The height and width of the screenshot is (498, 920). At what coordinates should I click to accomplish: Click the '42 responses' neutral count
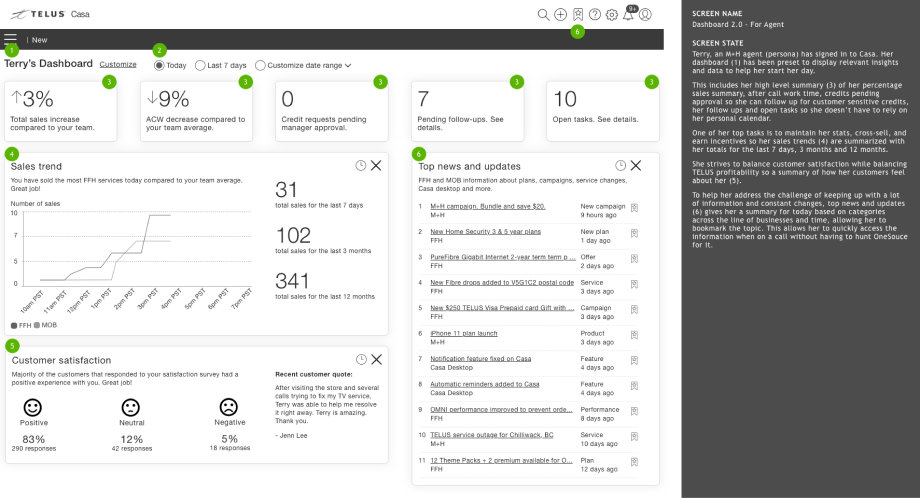[x=132, y=448]
